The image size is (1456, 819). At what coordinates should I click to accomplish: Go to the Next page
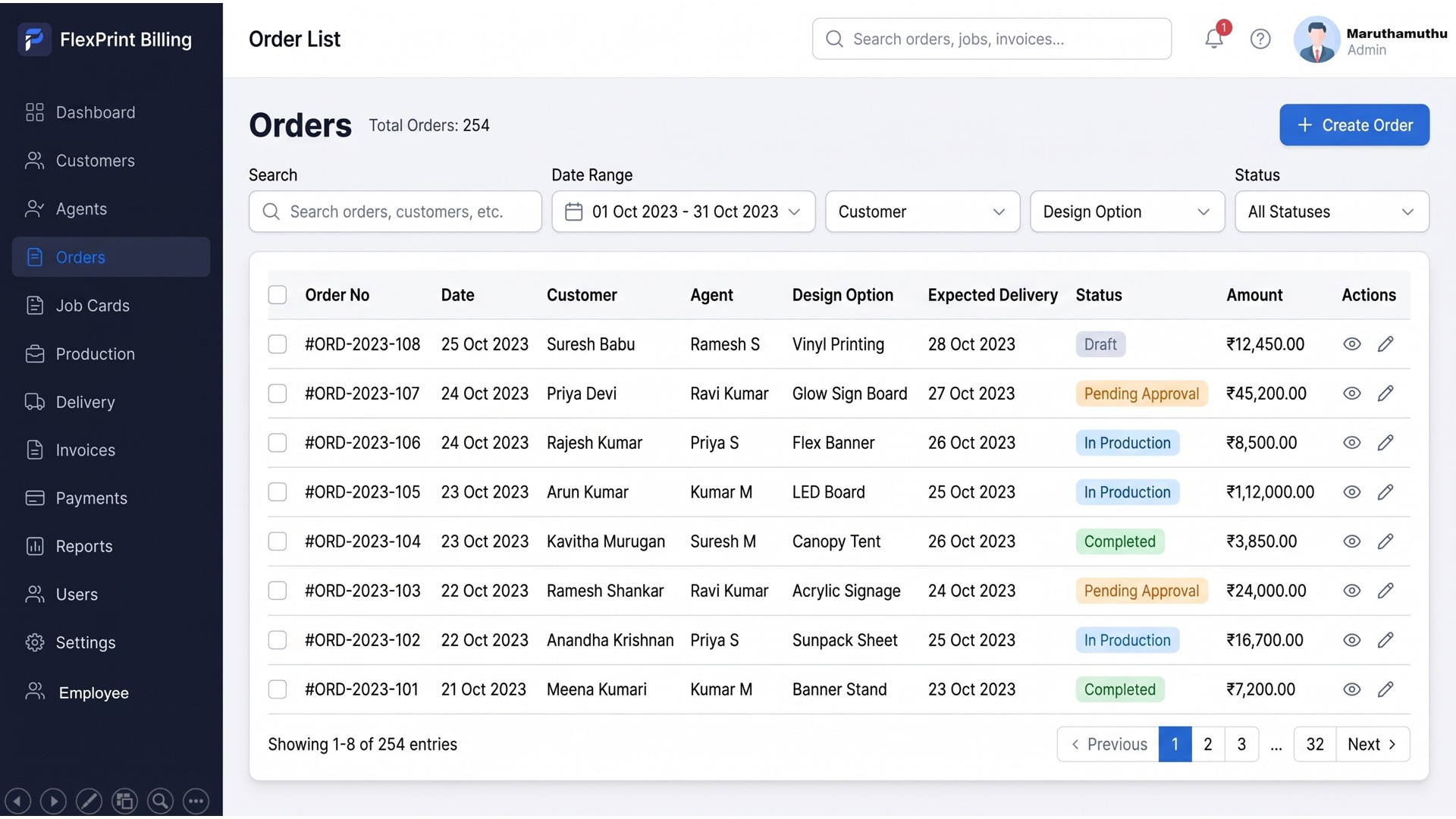1373,745
